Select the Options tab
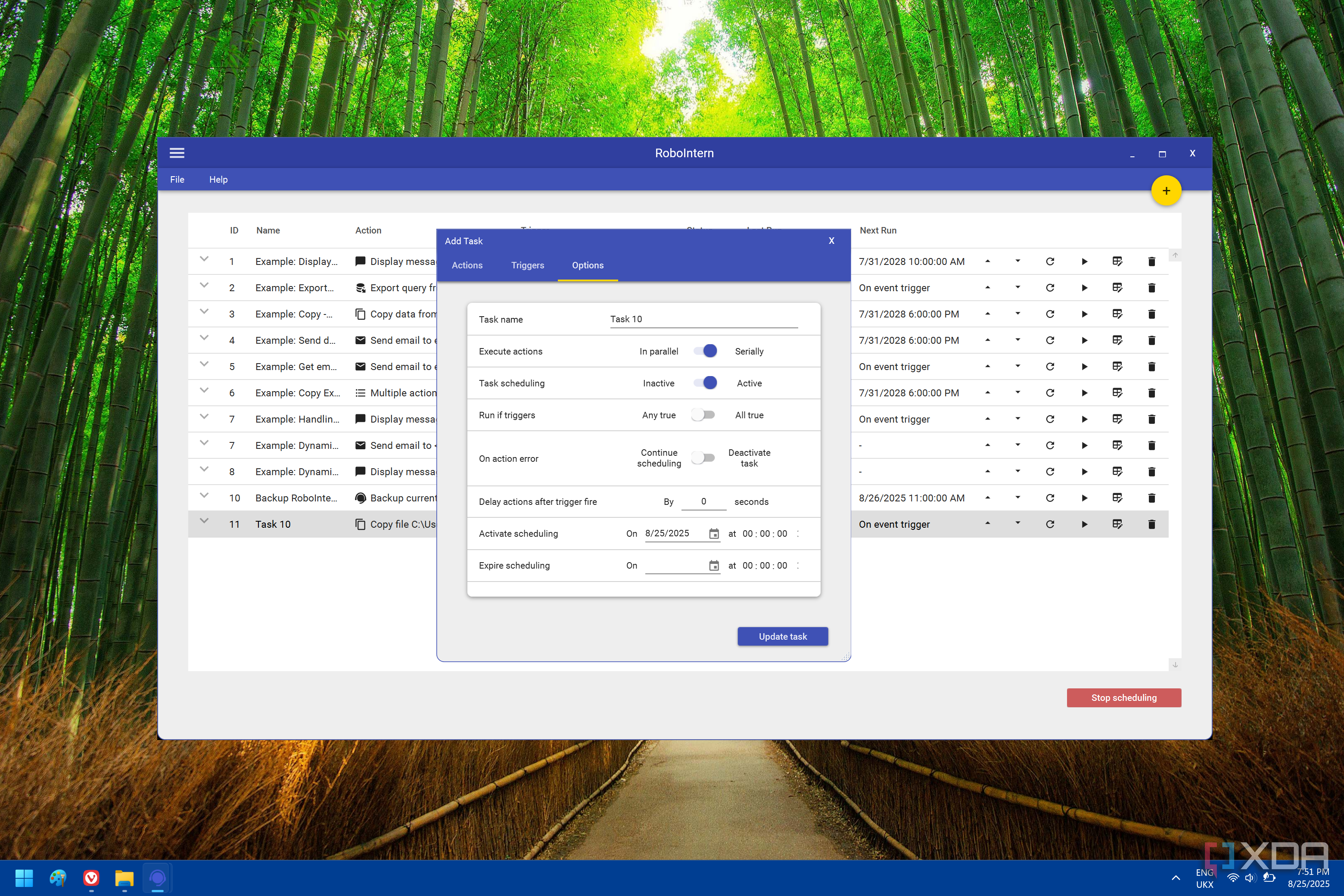 588,265
